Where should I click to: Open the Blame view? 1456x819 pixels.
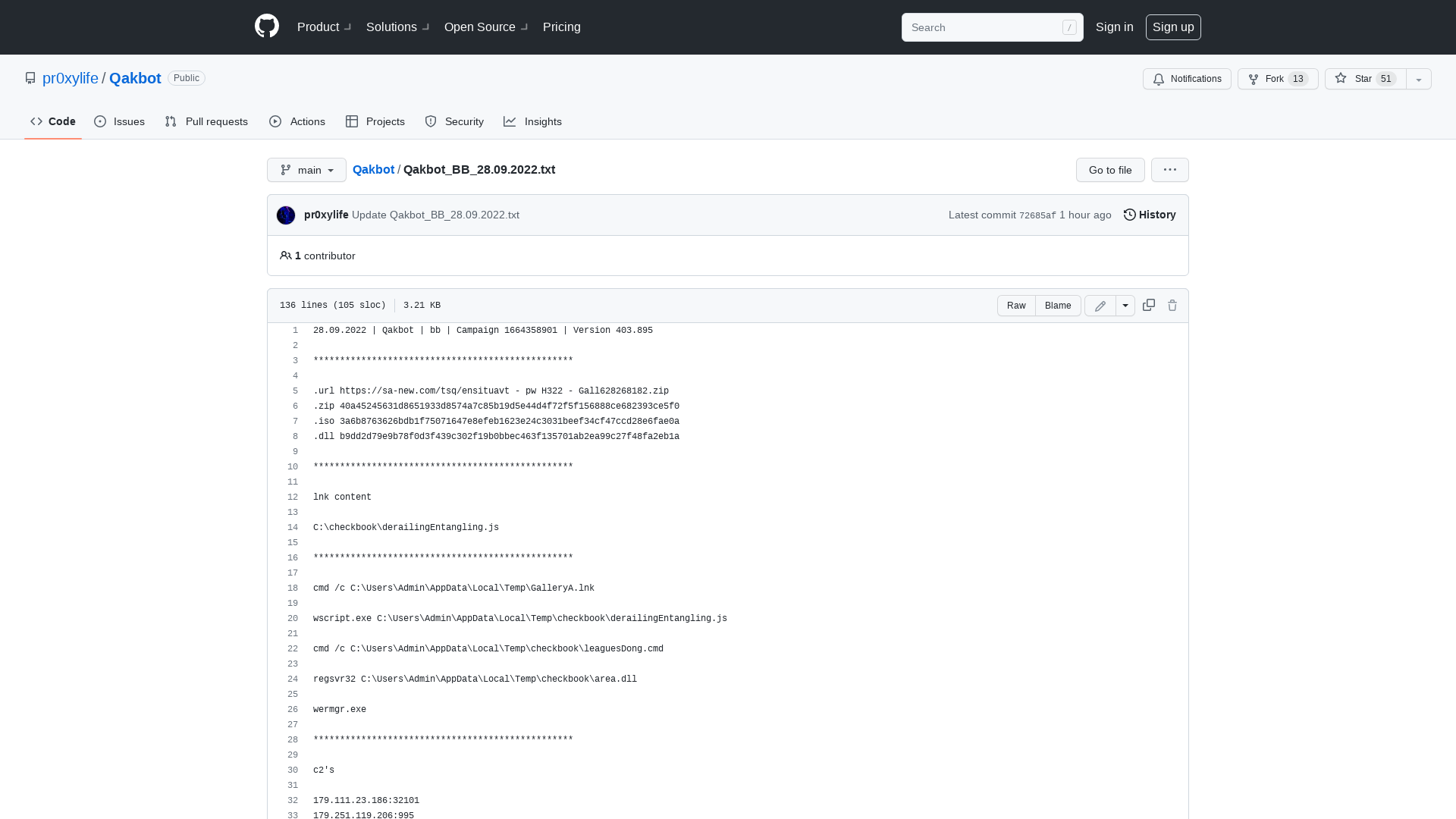(x=1058, y=305)
